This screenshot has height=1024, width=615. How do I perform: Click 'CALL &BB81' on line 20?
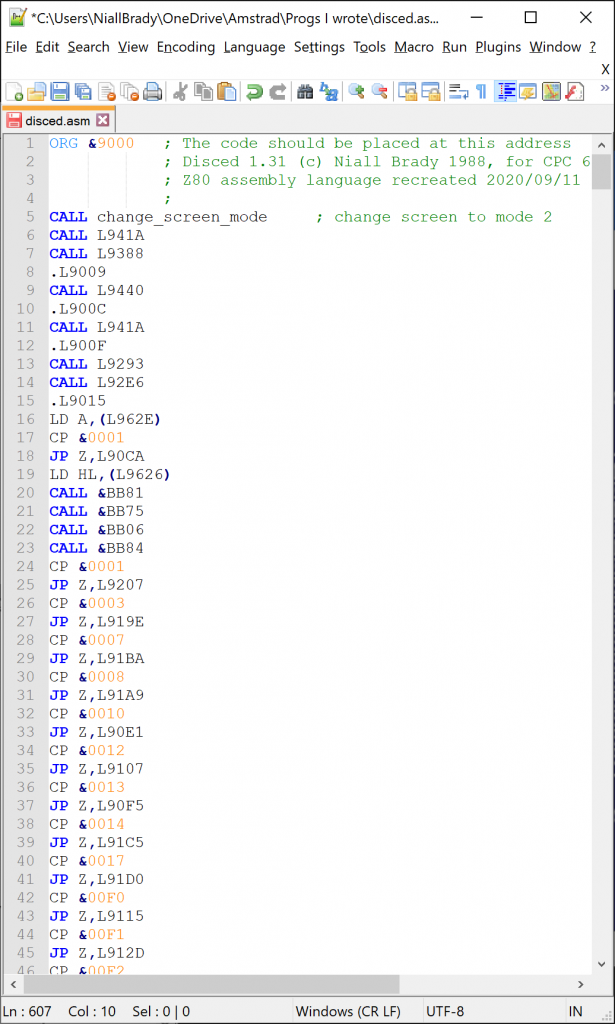click(97, 492)
